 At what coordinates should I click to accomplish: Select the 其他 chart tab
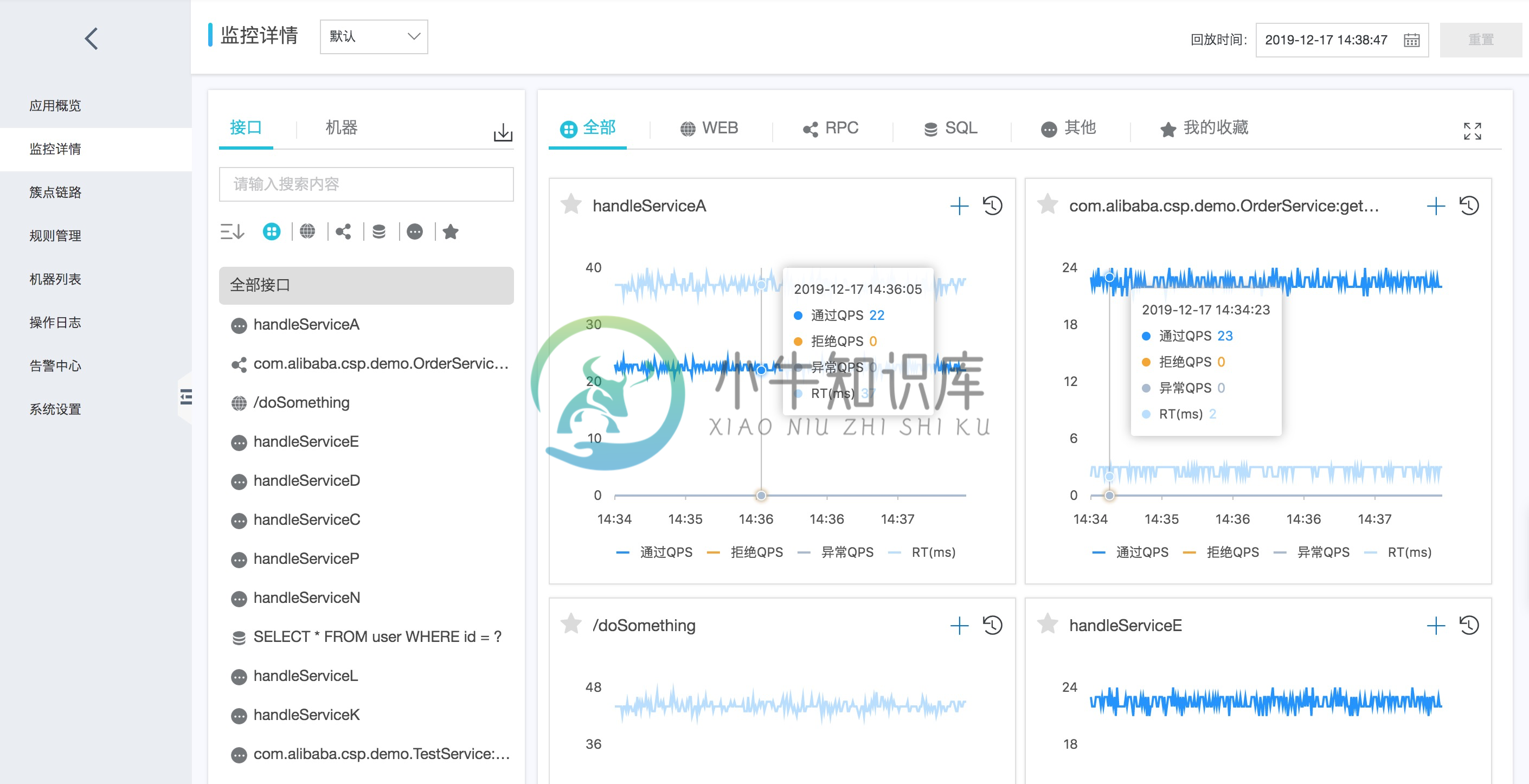click(x=1068, y=128)
